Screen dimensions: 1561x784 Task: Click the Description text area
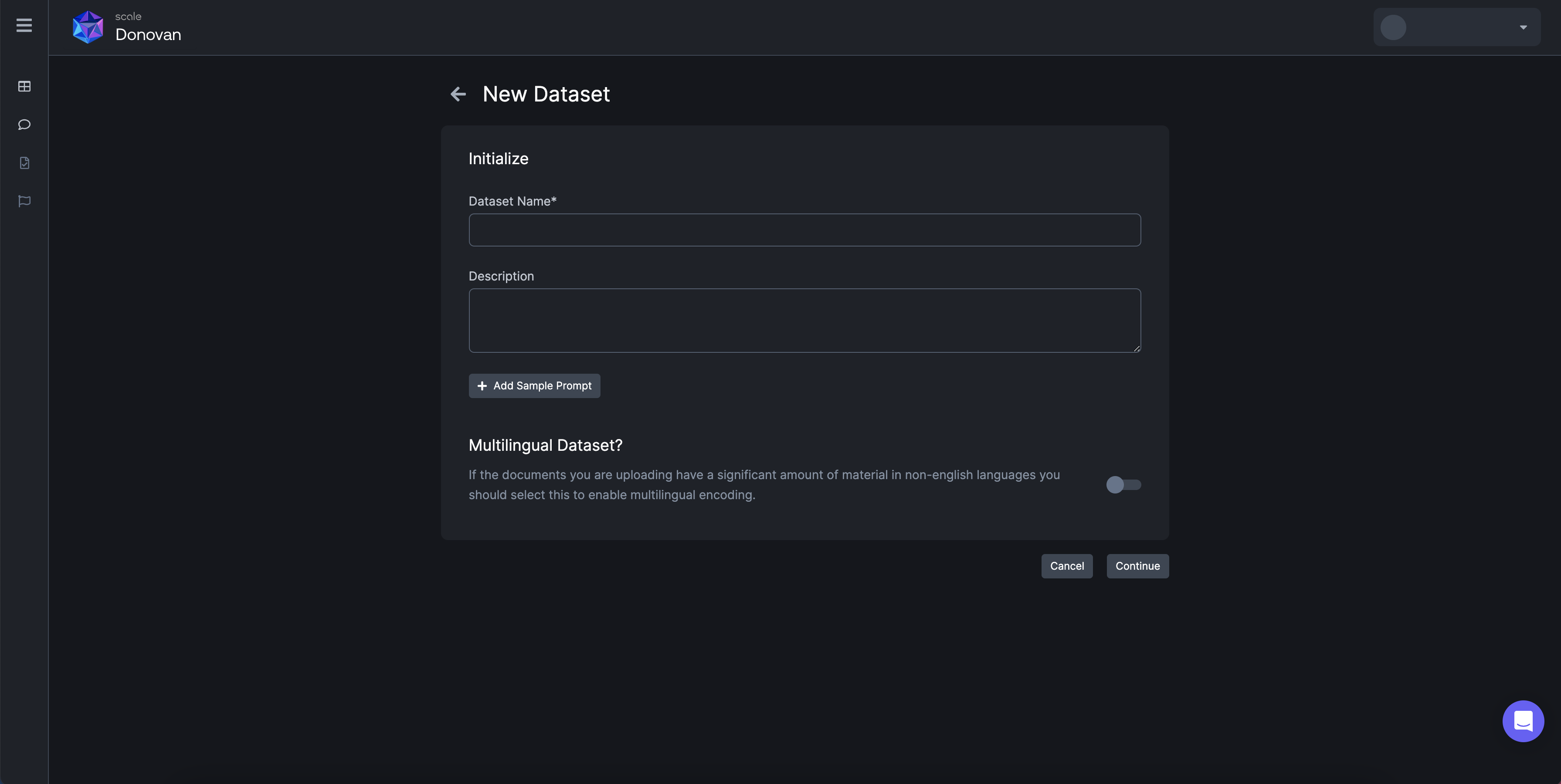coord(805,321)
